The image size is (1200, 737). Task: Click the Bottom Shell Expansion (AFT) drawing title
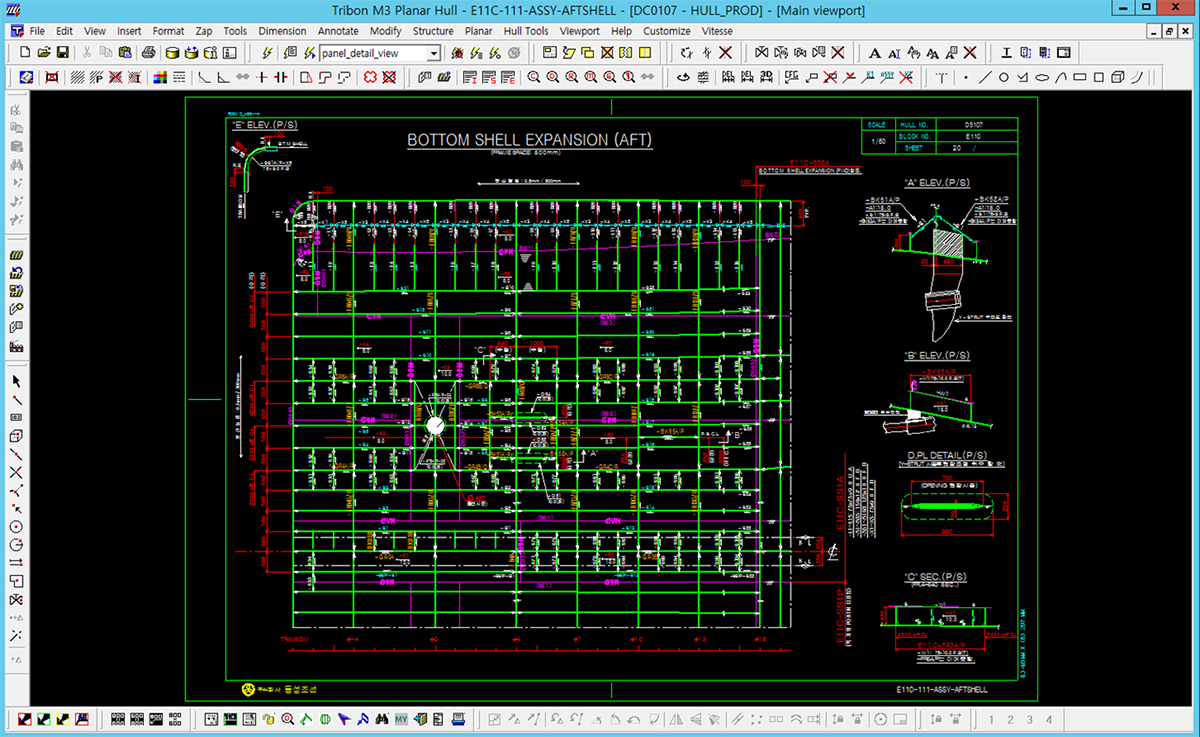529,140
